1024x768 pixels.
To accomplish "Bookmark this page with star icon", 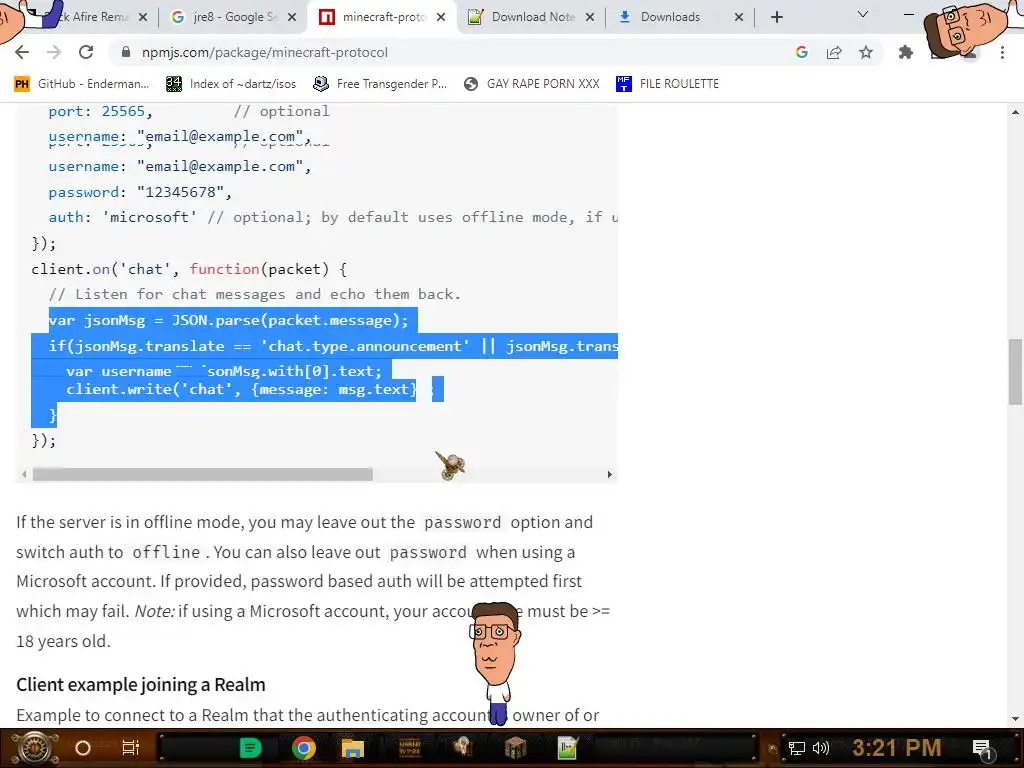I will (866, 52).
